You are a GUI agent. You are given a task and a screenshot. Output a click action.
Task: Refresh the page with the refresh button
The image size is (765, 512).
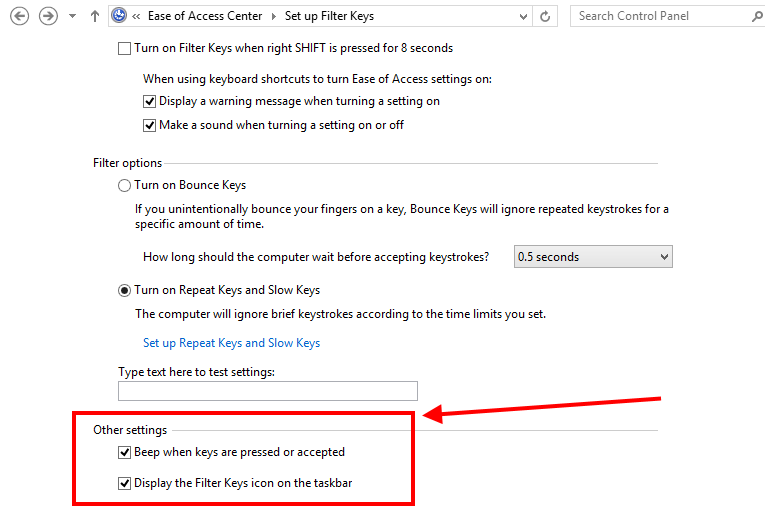point(545,16)
